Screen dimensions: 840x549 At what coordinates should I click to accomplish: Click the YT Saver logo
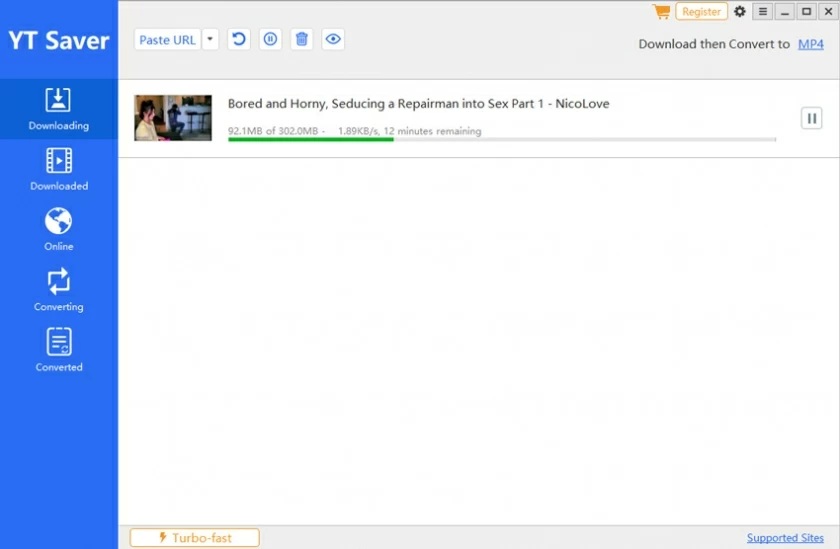[59, 41]
